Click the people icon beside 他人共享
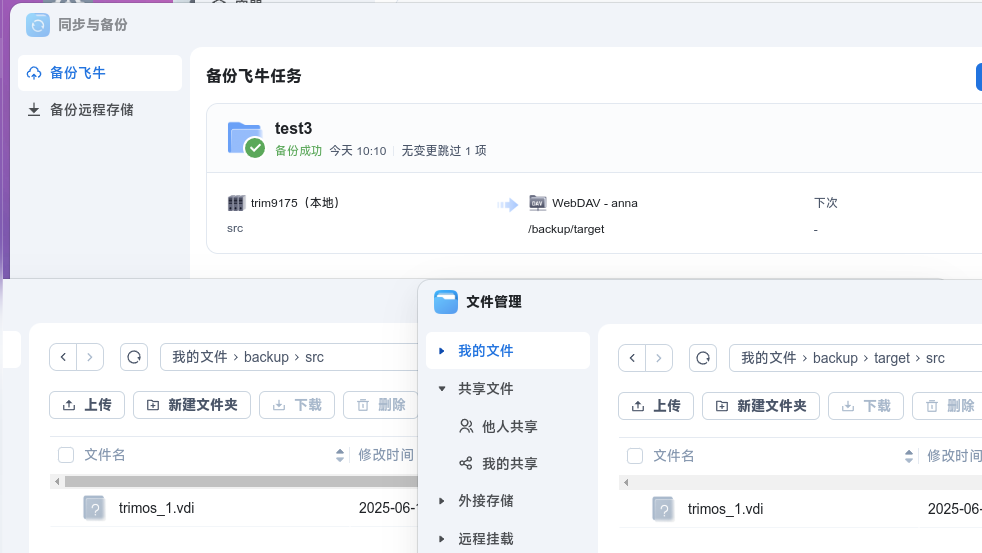The image size is (982, 553). [x=466, y=426]
